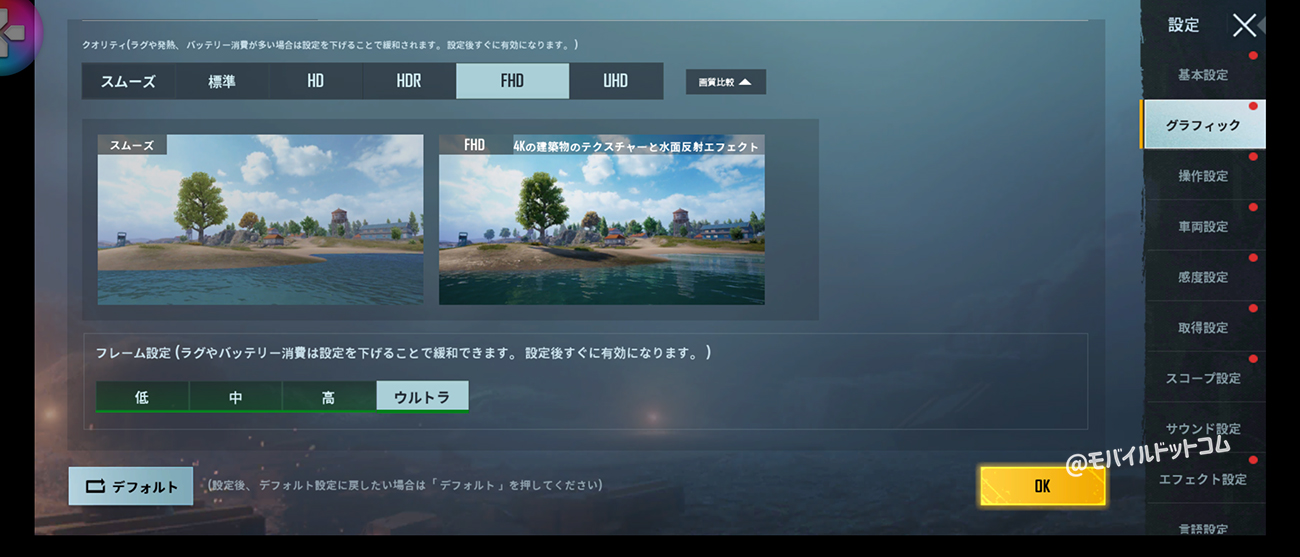The width and height of the screenshot is (1300, 557).
Task: Open サウンド設定 settings tab
Action: (1203, 429)
